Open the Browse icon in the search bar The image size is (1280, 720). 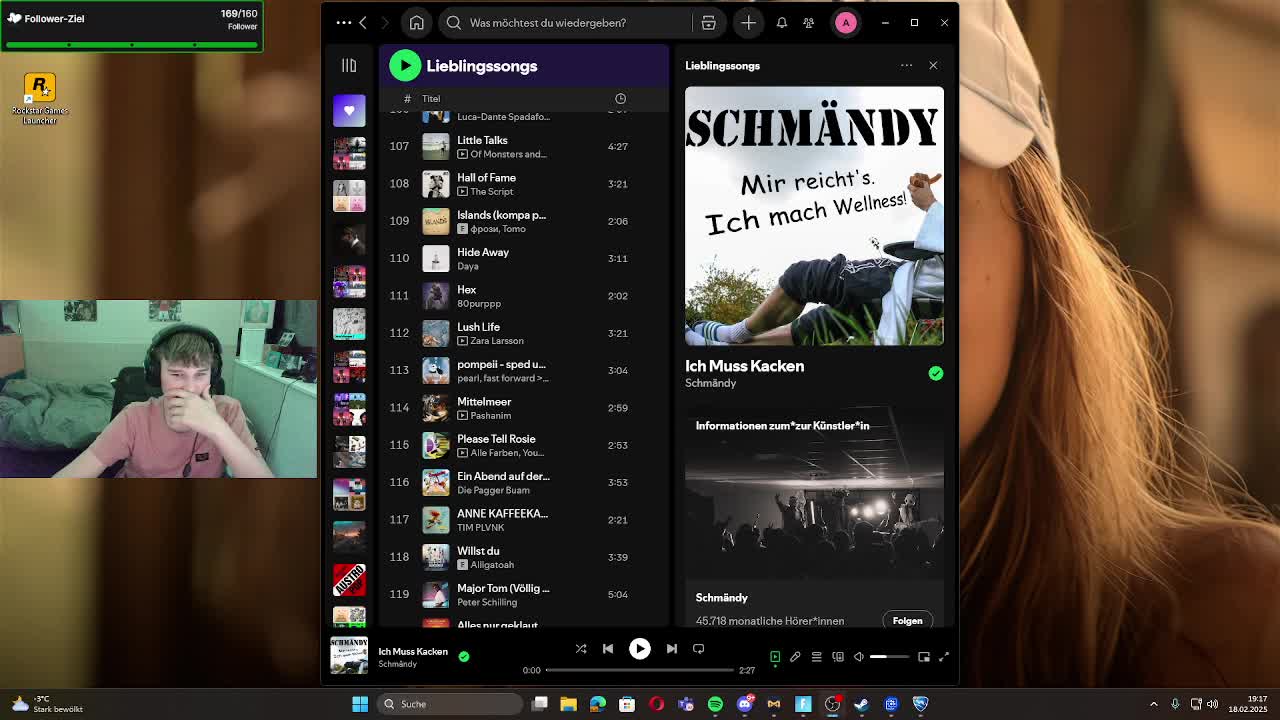pyautogui.click(x=708, y=22)
